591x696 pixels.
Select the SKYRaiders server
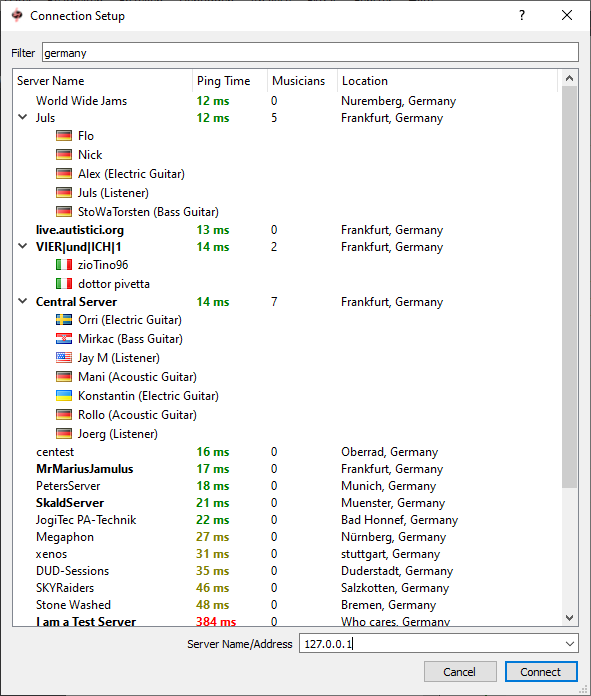(x=285, y=588)
